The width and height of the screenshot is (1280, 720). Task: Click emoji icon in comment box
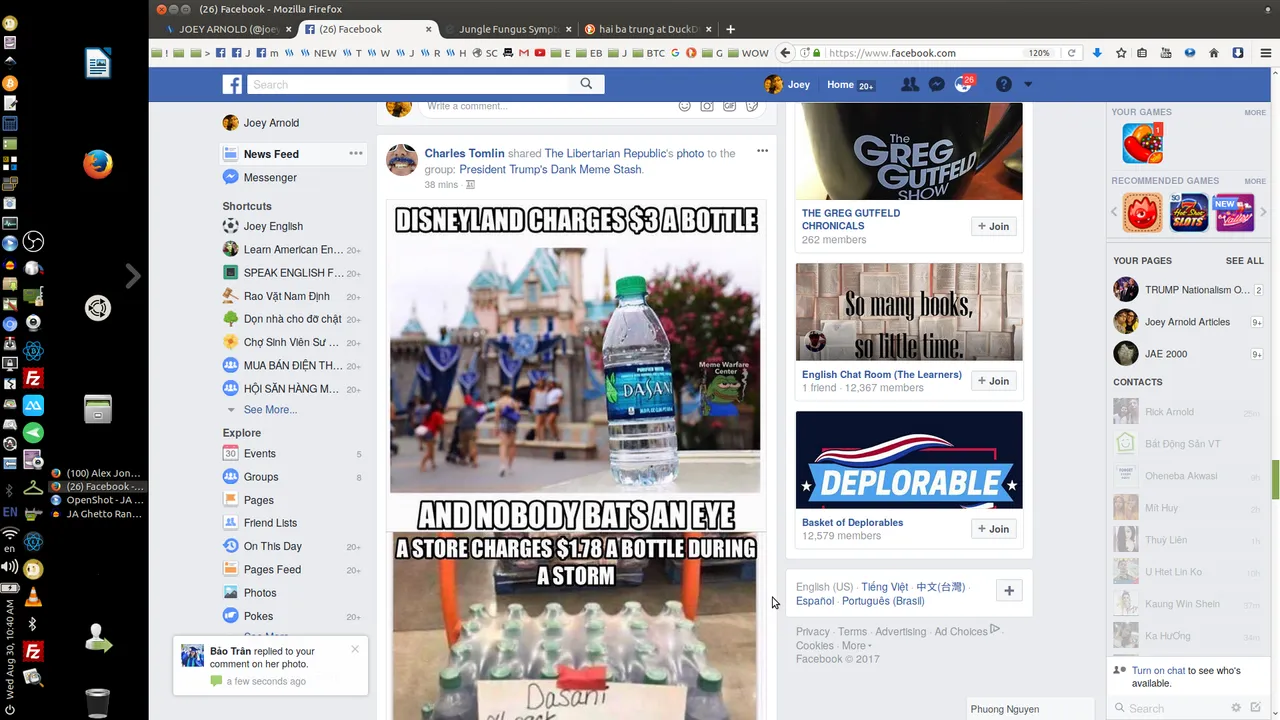pos(685,106)
